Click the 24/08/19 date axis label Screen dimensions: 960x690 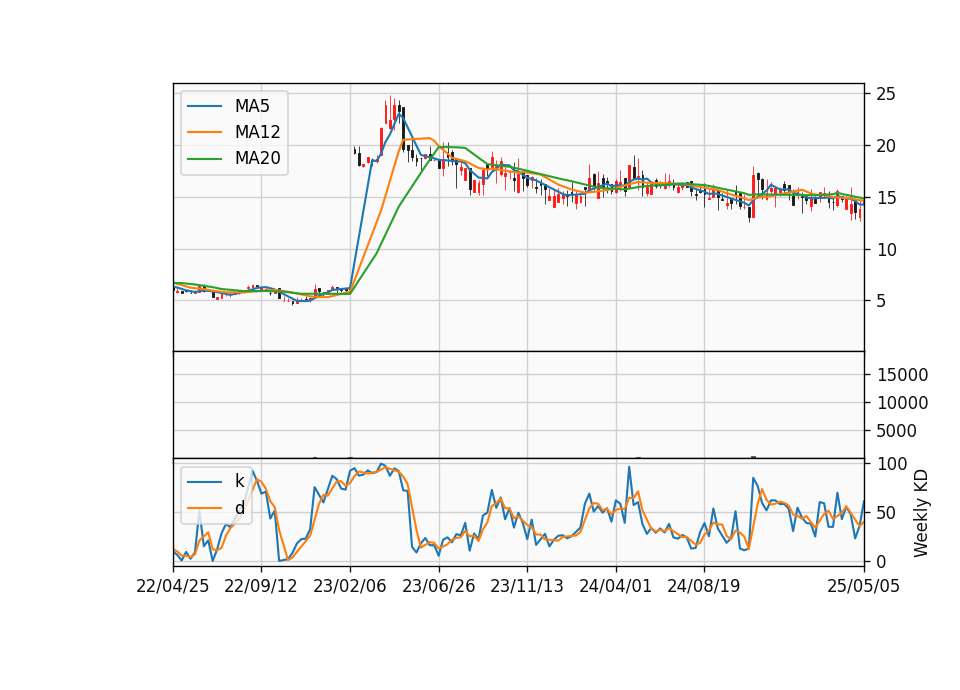point(703,587)
